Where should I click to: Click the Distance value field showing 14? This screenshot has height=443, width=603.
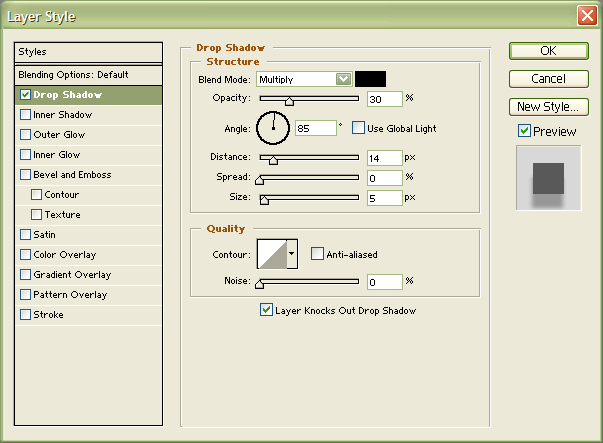(385, 158)
